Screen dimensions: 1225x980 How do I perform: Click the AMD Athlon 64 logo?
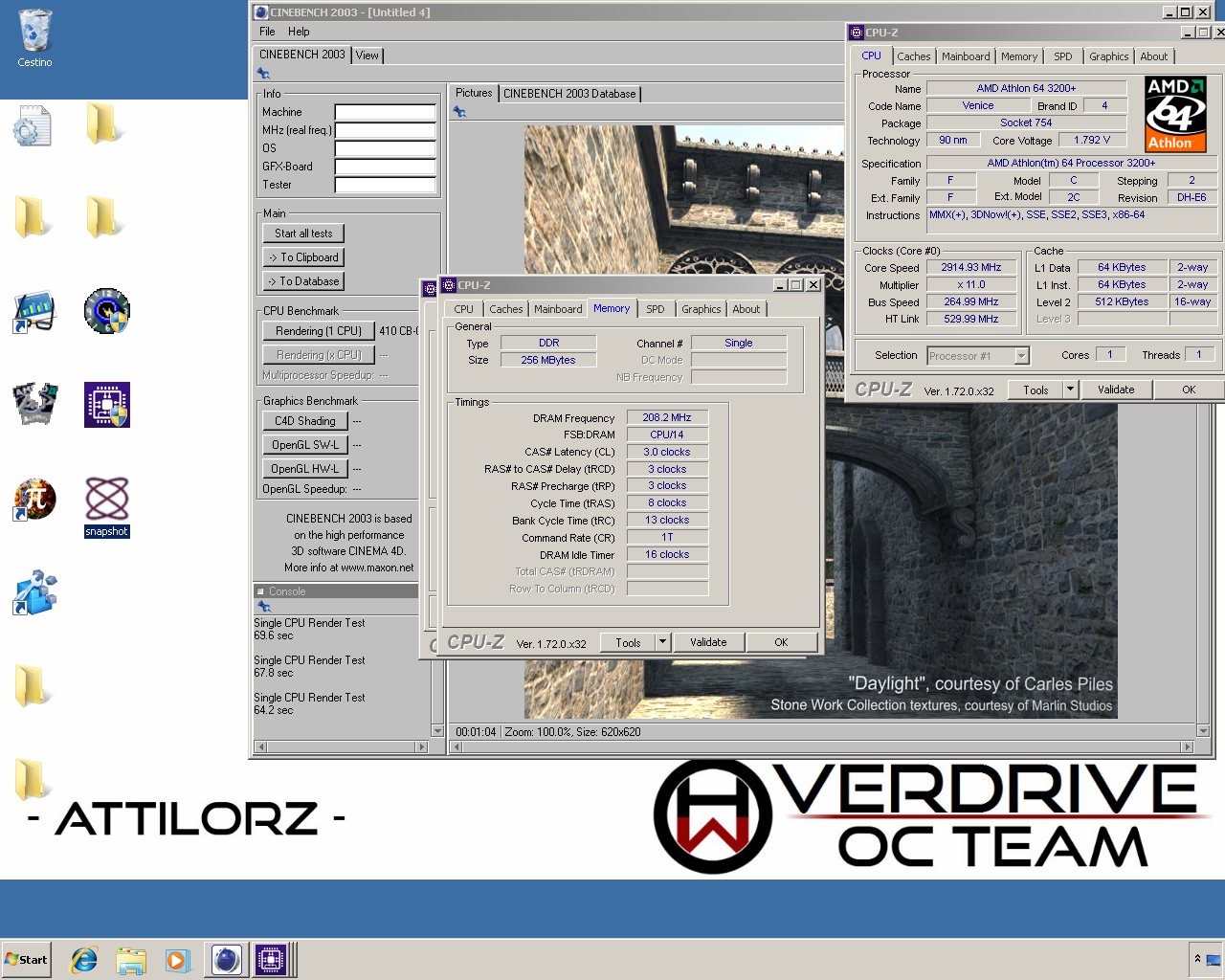[1175, 114]
